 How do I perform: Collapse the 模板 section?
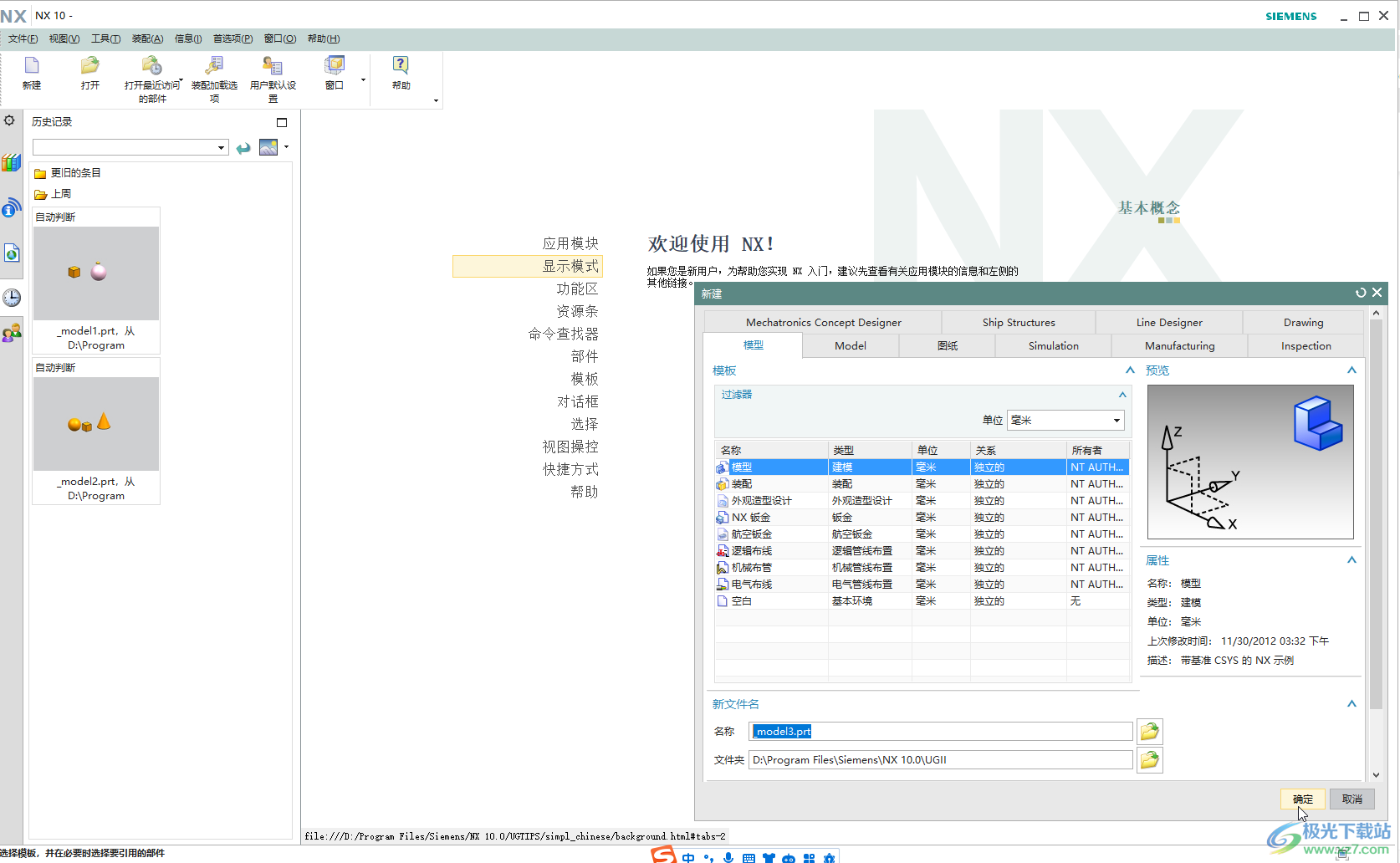pos(1130,370)
